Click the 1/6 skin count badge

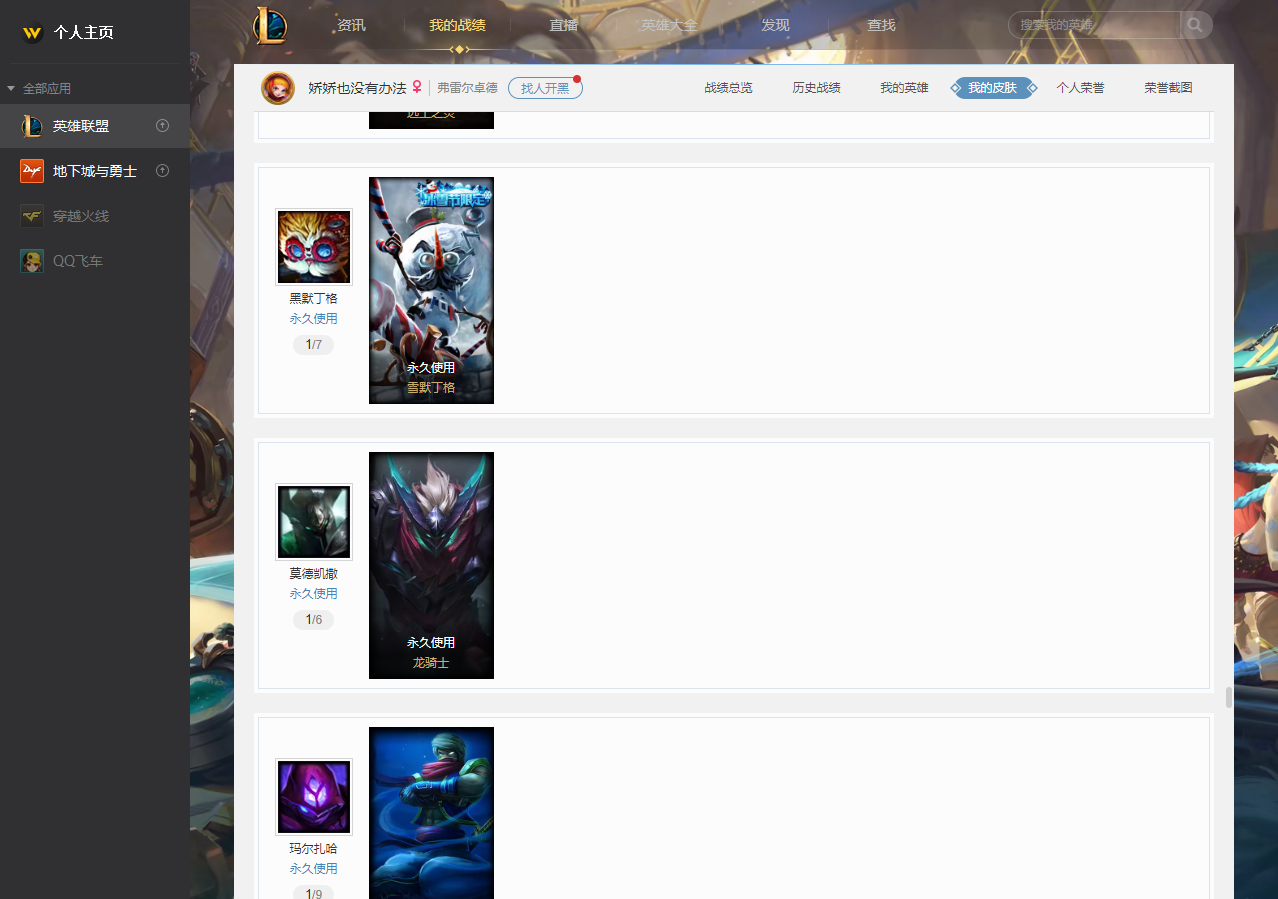click(x=314, y=620)
